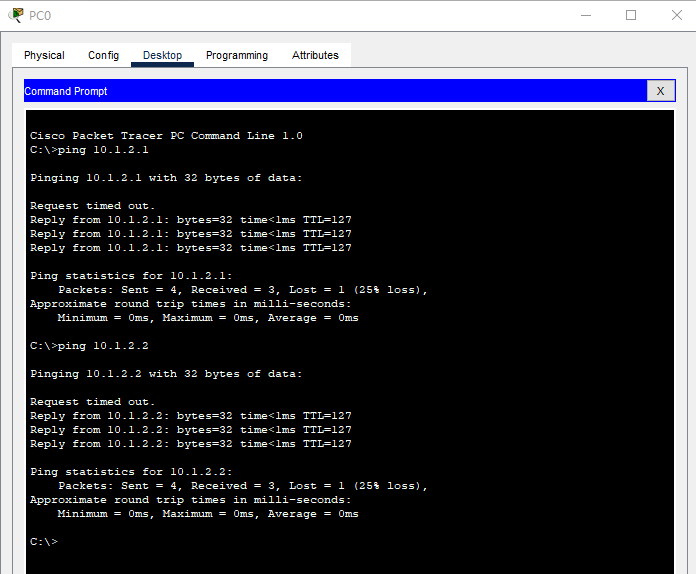Maximize the PC0 window

click(631, 16)
